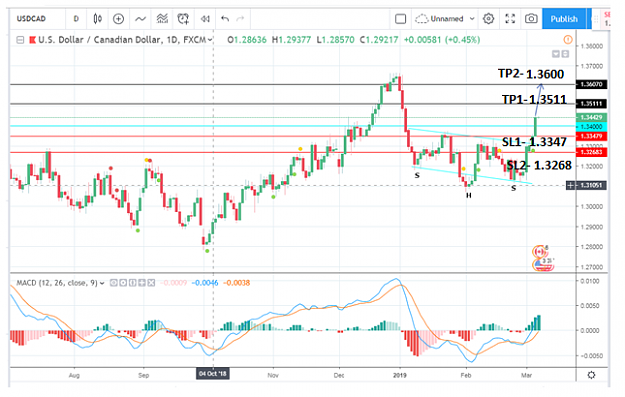Open the candlestick chart style menu
The width and height of the screenshot is (625, 397).
(x=97, y=19)
